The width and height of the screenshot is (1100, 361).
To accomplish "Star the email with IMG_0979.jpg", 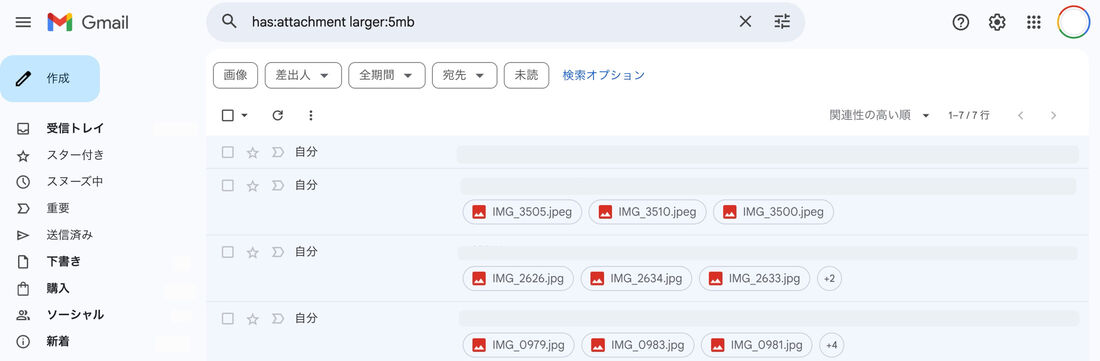I will coord(253,319).
